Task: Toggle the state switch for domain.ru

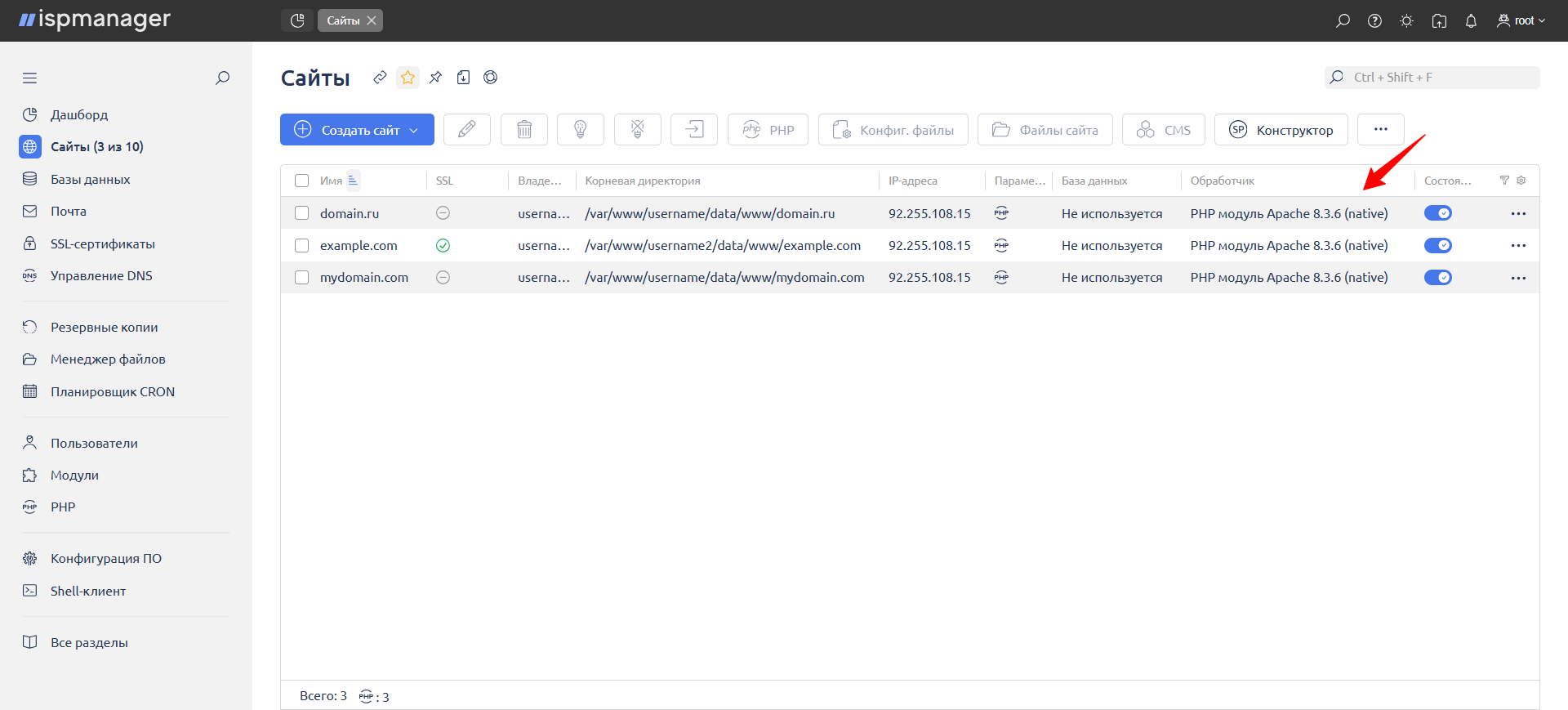Action: coord(1437,213)
